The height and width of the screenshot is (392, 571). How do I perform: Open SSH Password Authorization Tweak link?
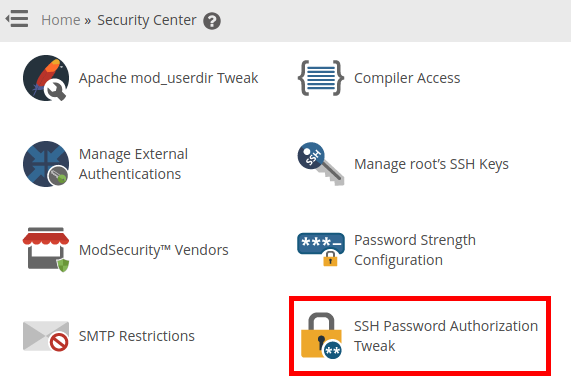(x=446, y=336)
